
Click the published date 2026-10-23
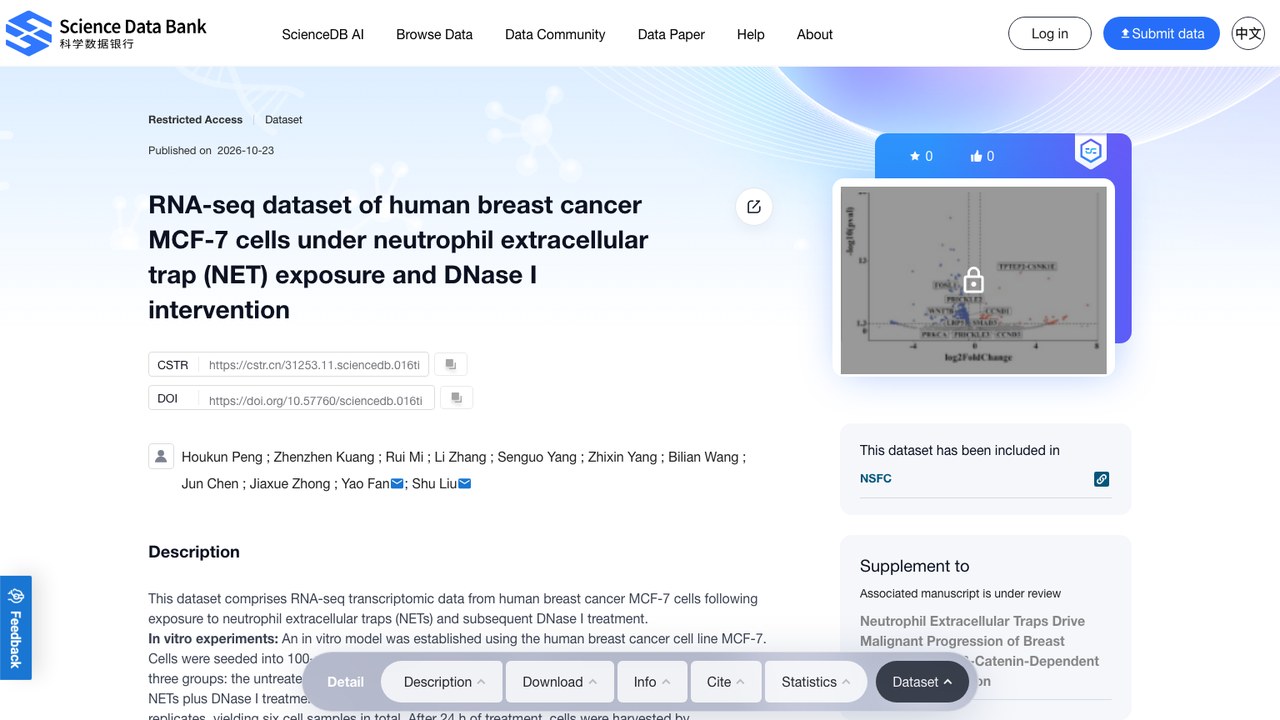pyautogui.click(x=246, y=151)
